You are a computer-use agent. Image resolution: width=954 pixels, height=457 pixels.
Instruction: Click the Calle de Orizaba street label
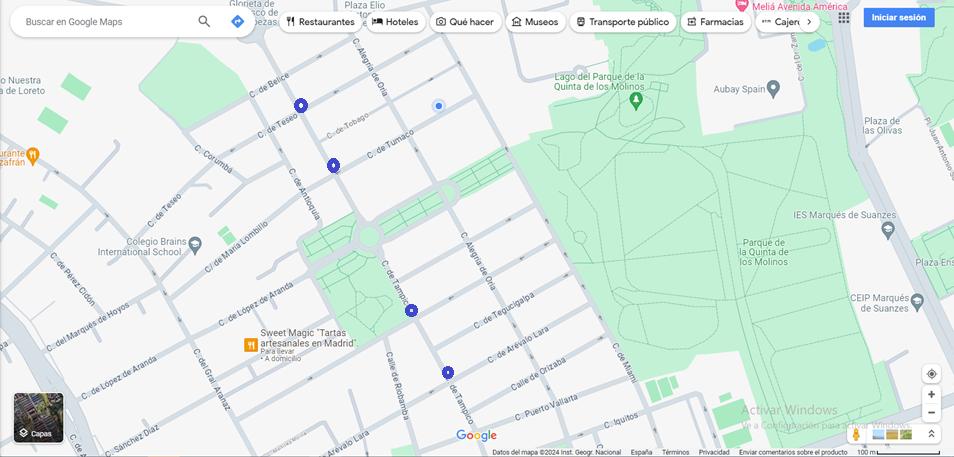tap(538, 374)
